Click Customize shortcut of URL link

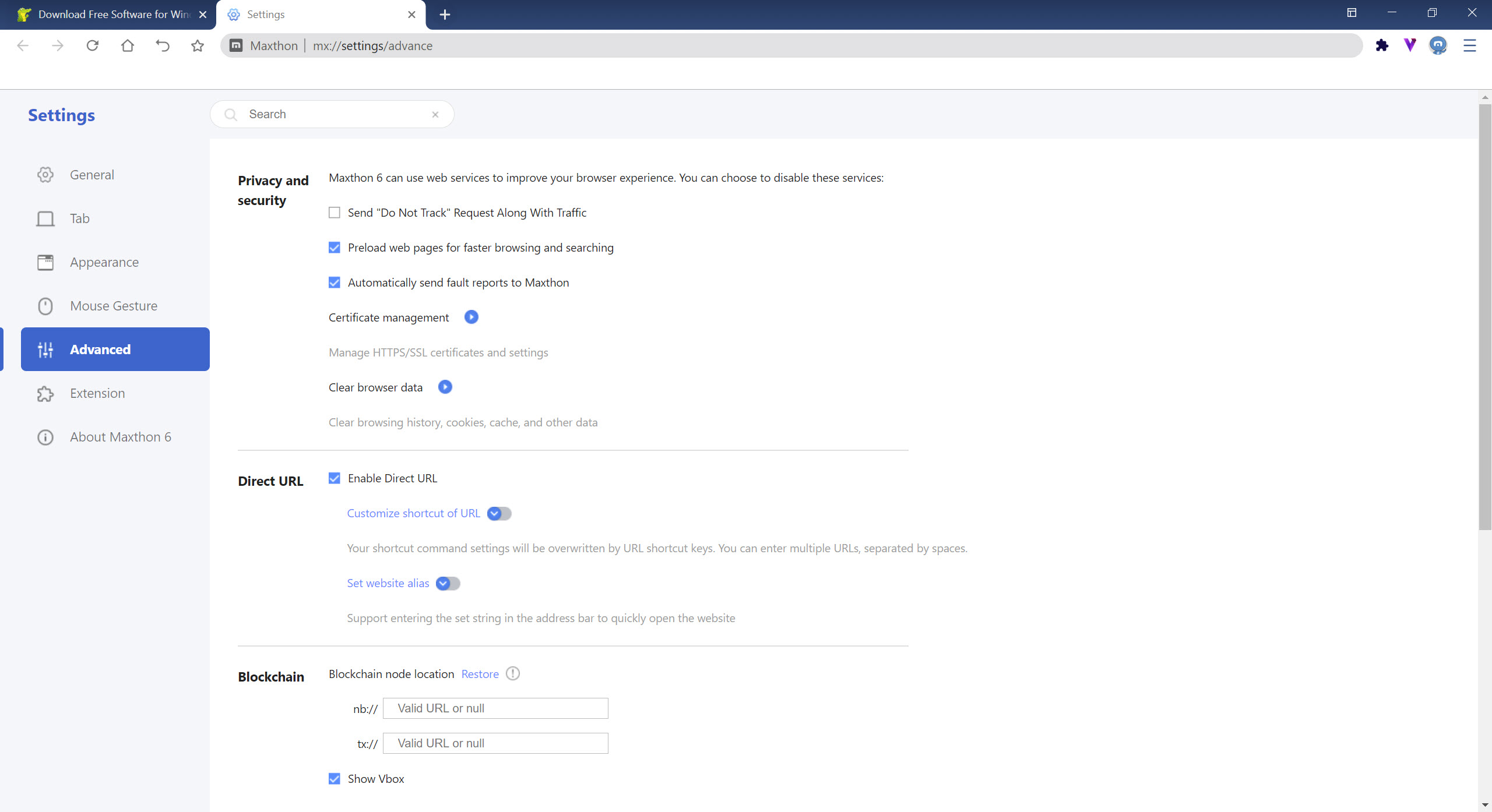point(414,513)
